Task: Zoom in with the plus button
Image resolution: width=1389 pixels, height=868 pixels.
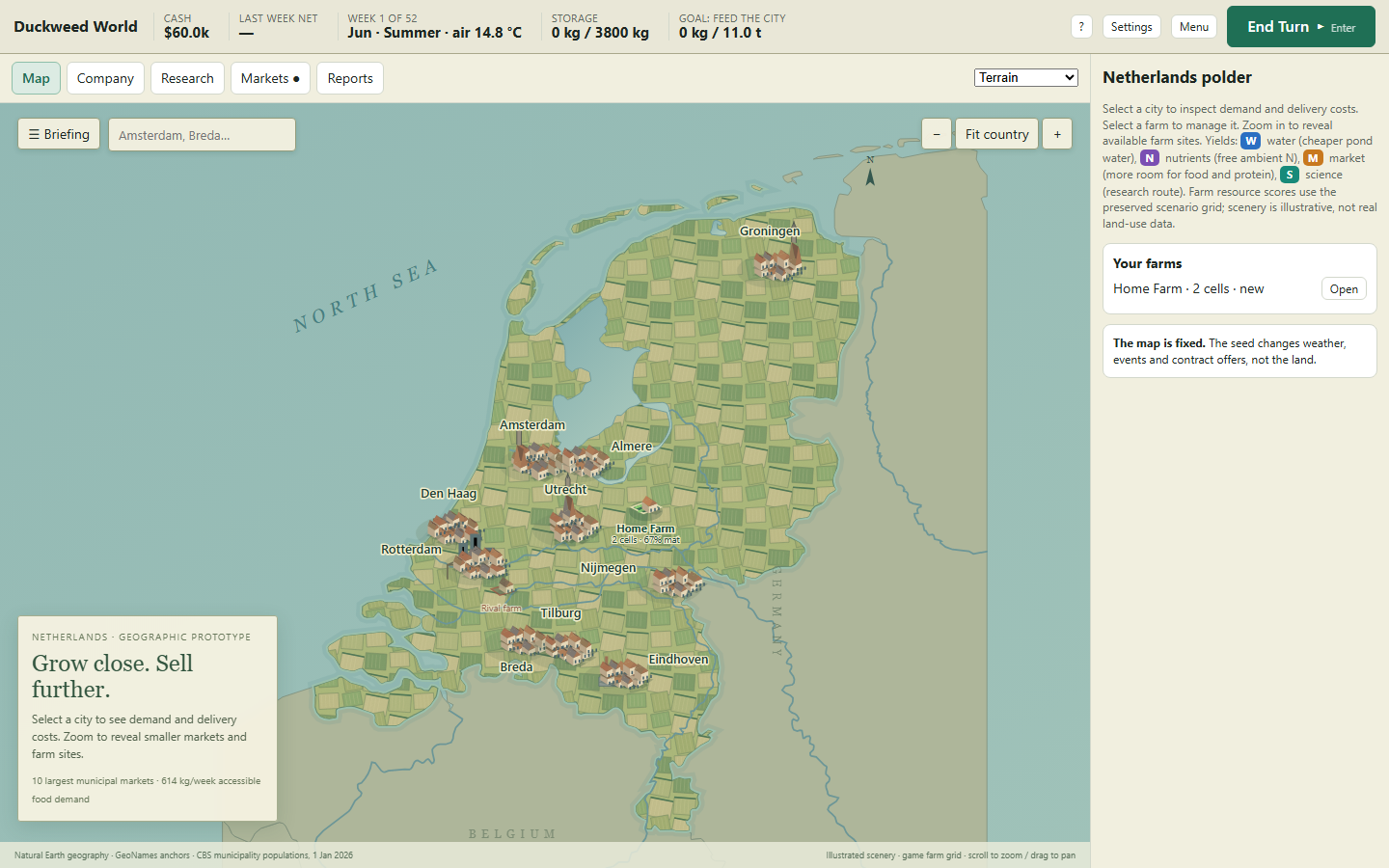Action: tap(1057, 134)
